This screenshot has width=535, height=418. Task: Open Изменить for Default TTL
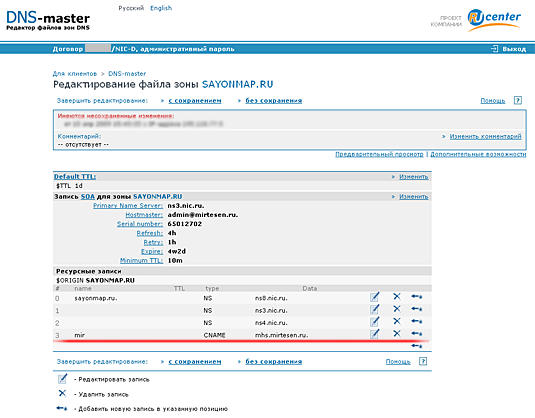(x=414, y=177)
